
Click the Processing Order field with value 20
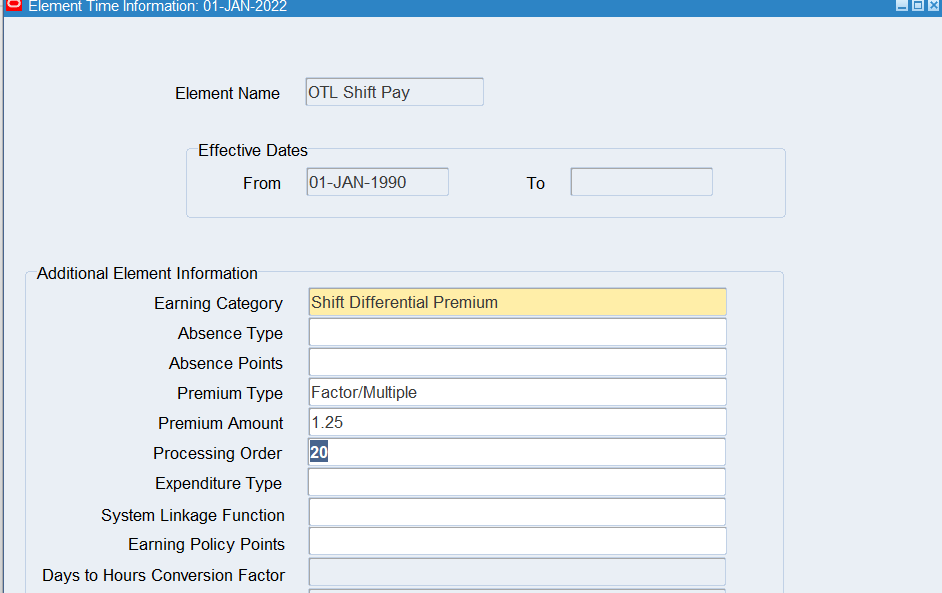tap(517, 452)
